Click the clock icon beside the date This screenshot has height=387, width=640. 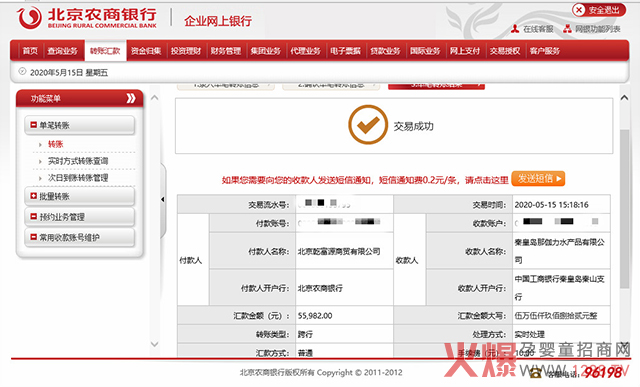22,71
